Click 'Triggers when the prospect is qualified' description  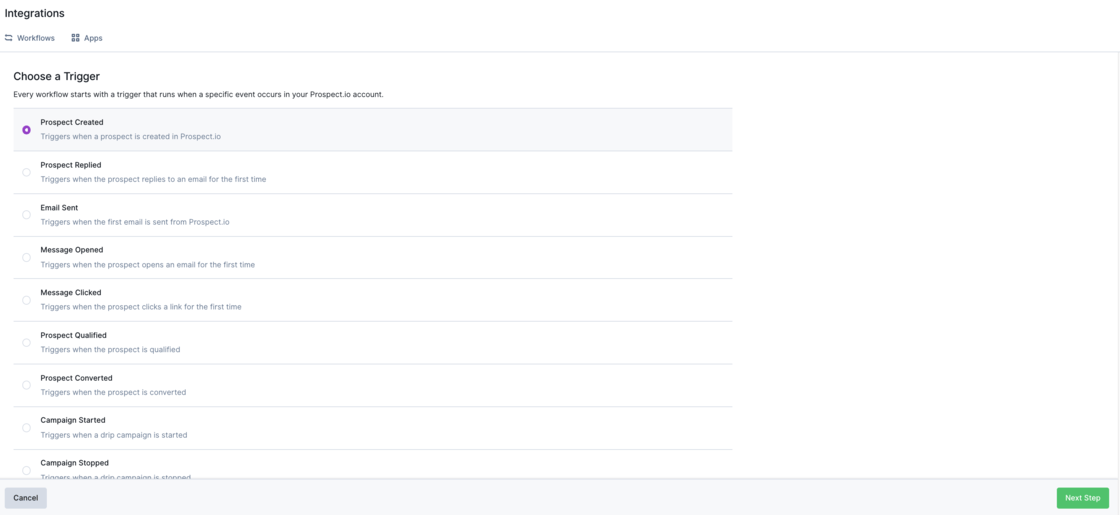click(x=110, y=349)
